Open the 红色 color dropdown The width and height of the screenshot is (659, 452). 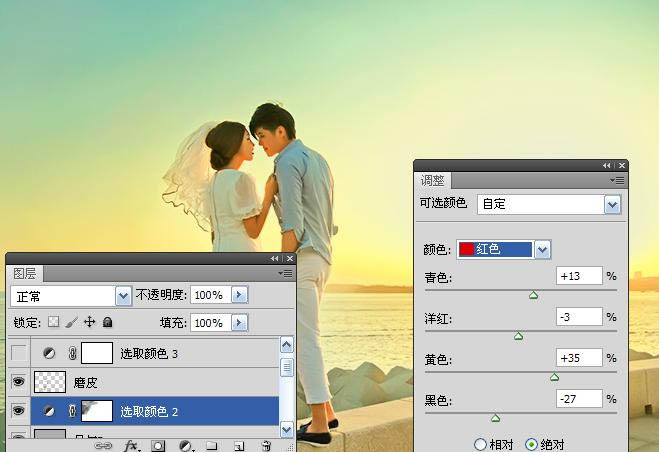[x=542, y=249]
